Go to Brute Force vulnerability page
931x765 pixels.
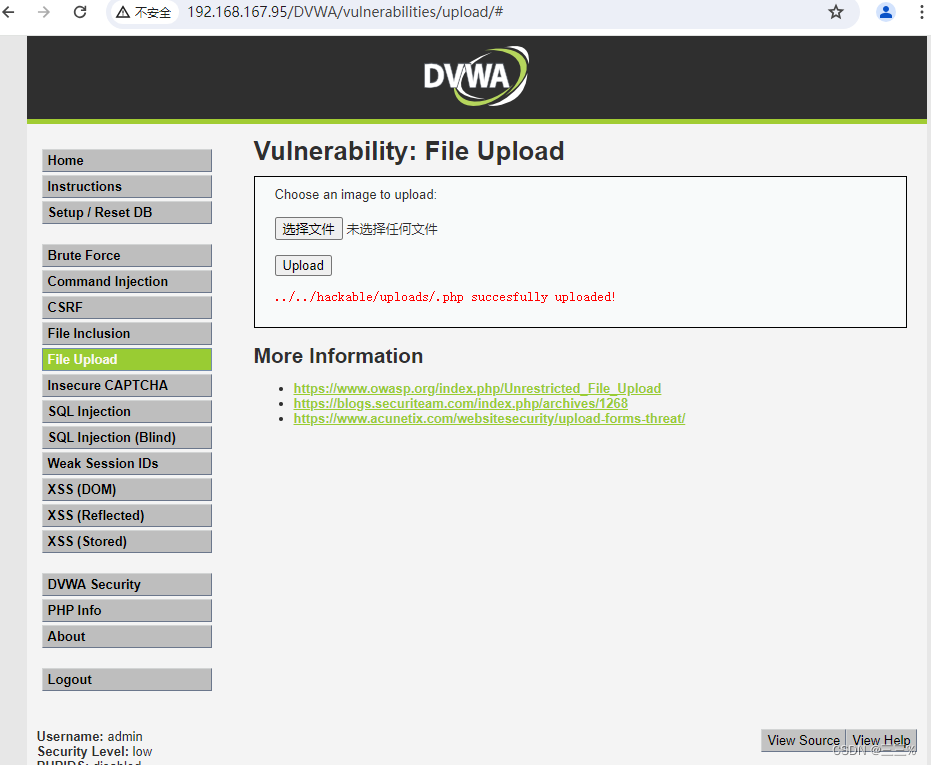127,255
